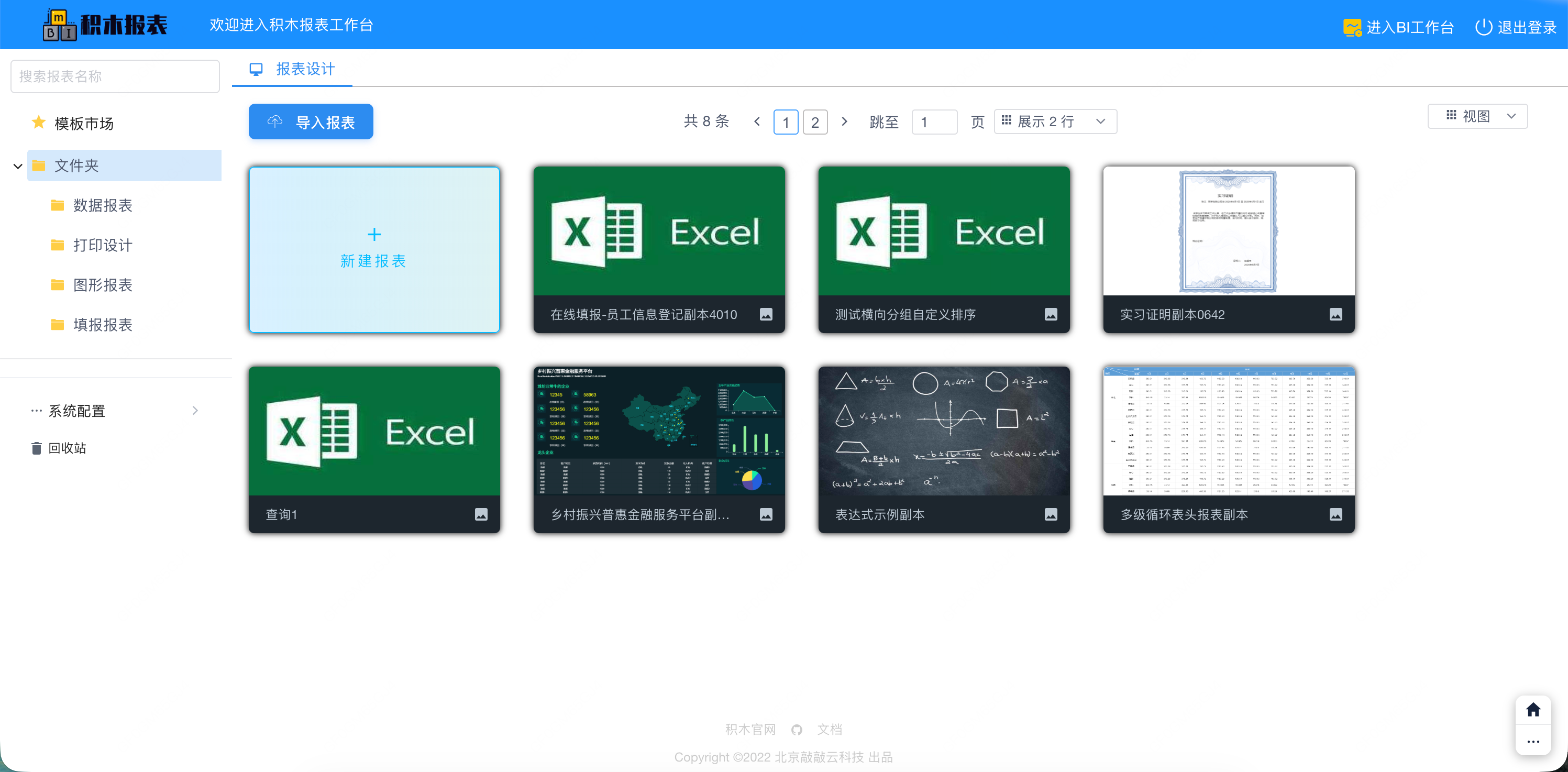Click the 导入报表 button

click(x=311, y=122)
